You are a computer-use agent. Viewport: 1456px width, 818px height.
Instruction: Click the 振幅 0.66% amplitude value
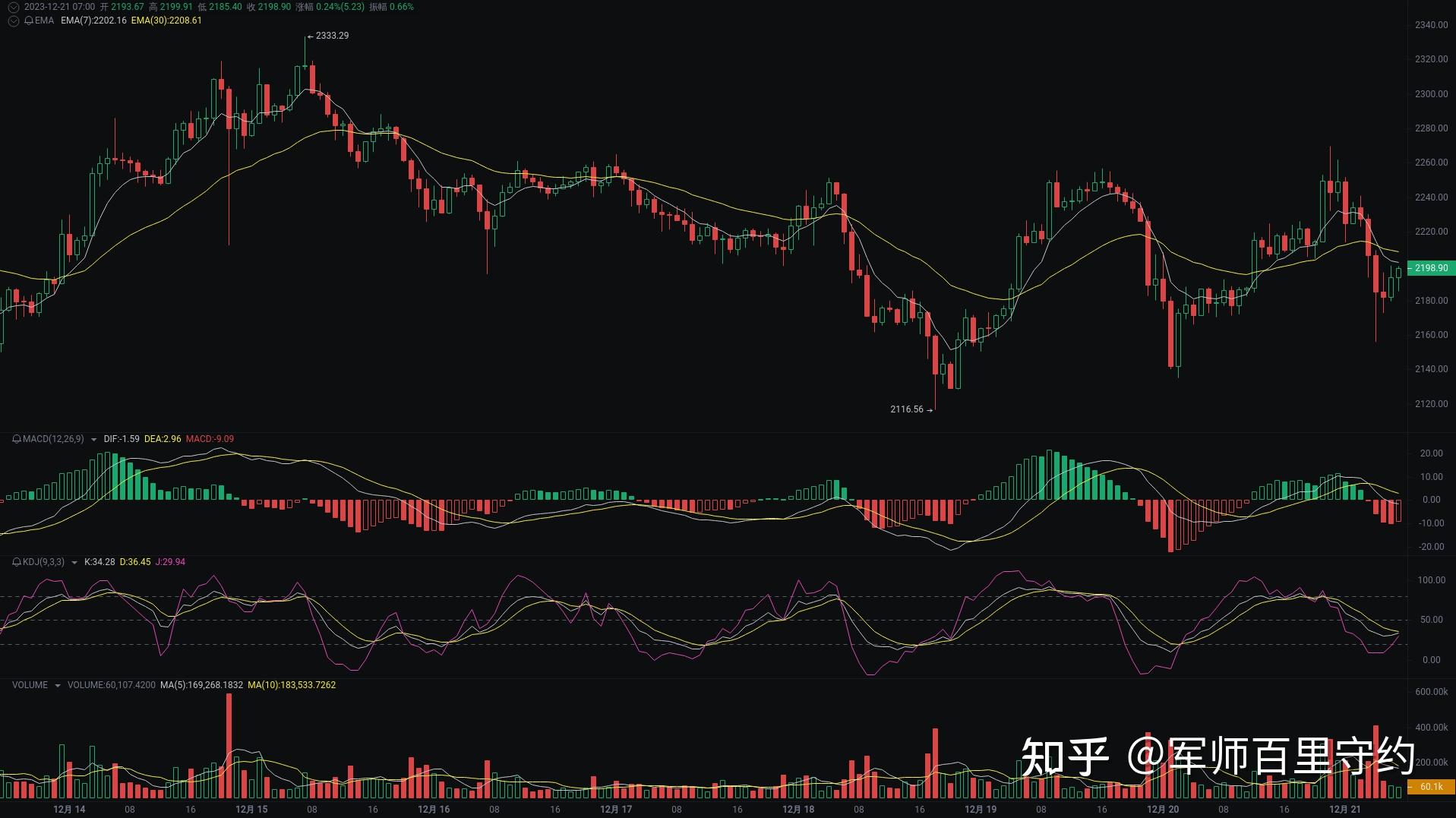pyautogui.click(x=392, y=7)
